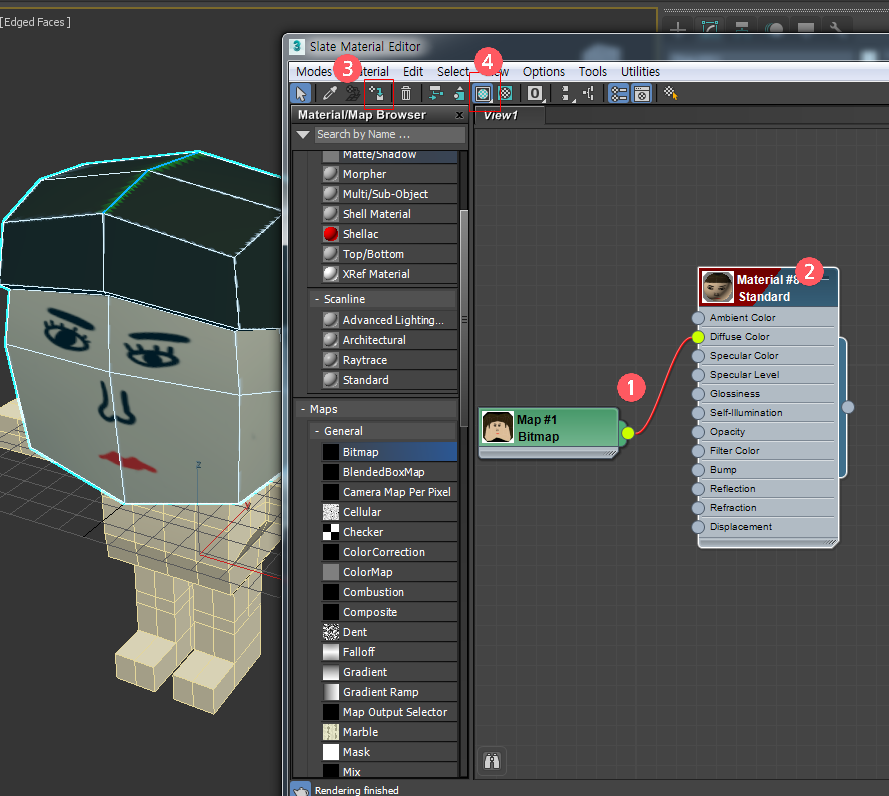Screen dimensions: 889x796
Task: Click the Bump input socket
Action: 698,470
